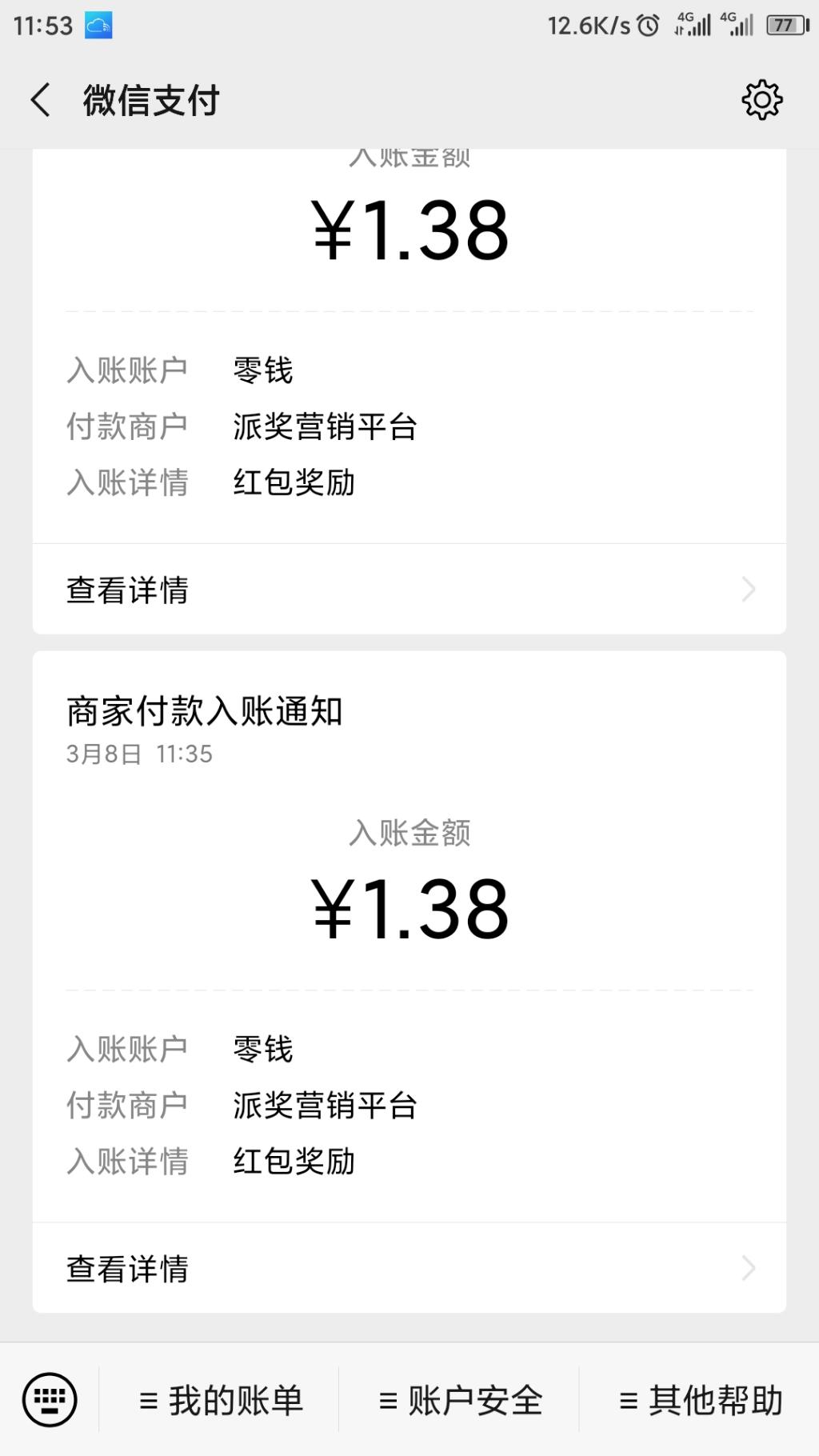Screen dimensions: 819x1456
Task: Switch to keyboard input mode icon
Action: (x=50, y=1400)
